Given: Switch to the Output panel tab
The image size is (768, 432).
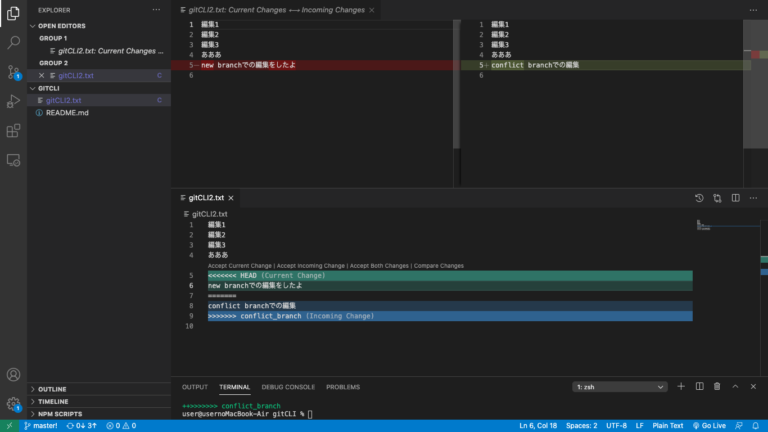Looking at the screenshot, I should pyautogui.click(x=195, y=387).
